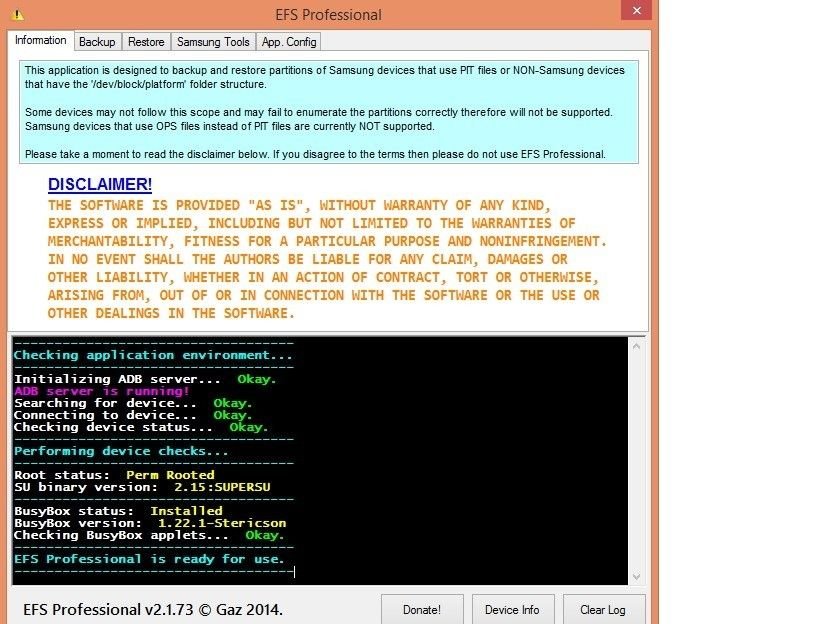This screenshot has height=624, width=819.
Task: Click the warning icon in the title bar
Action: [x=18, y=15]
